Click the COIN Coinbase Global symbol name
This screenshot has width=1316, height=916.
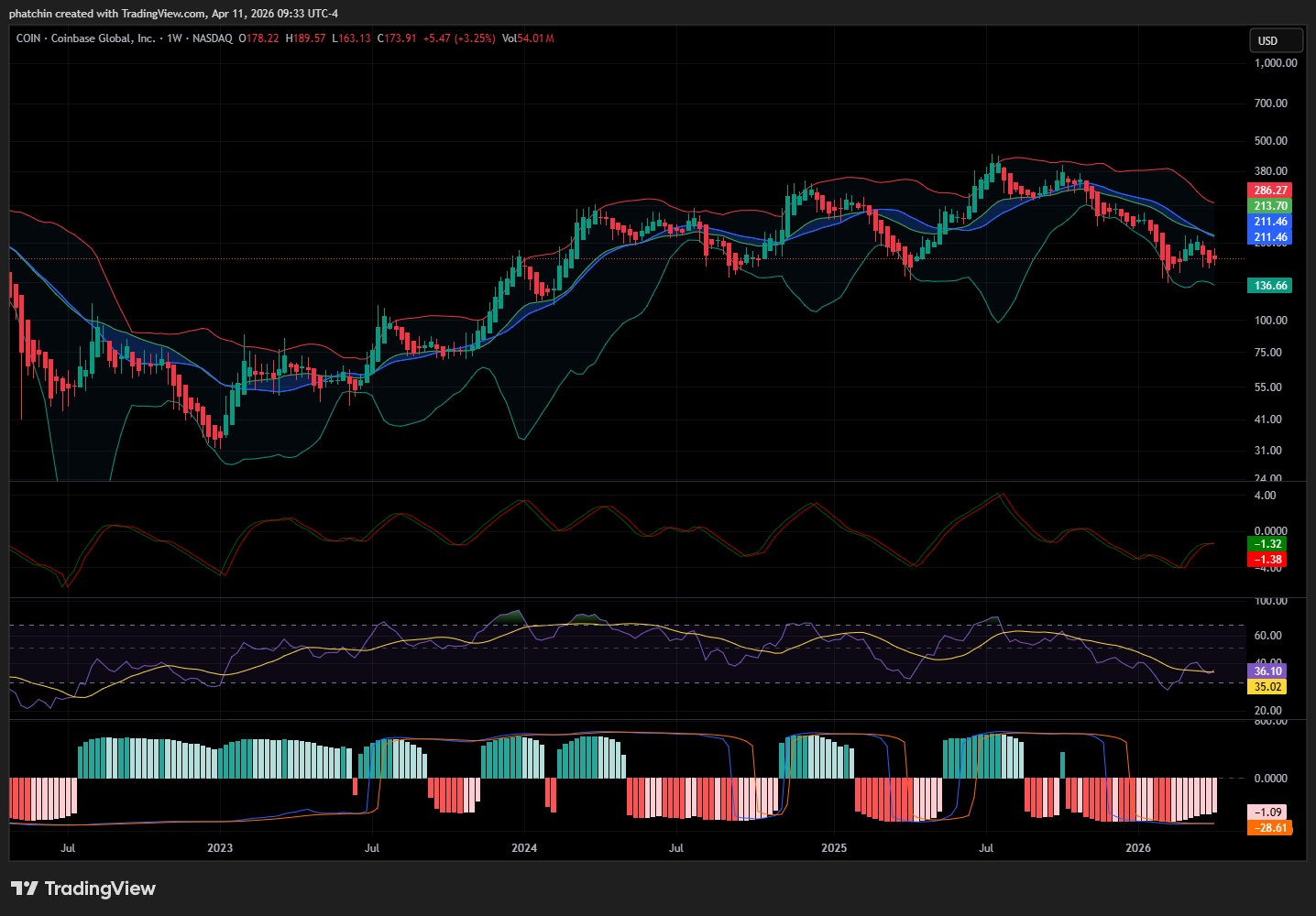coord(85,38)
